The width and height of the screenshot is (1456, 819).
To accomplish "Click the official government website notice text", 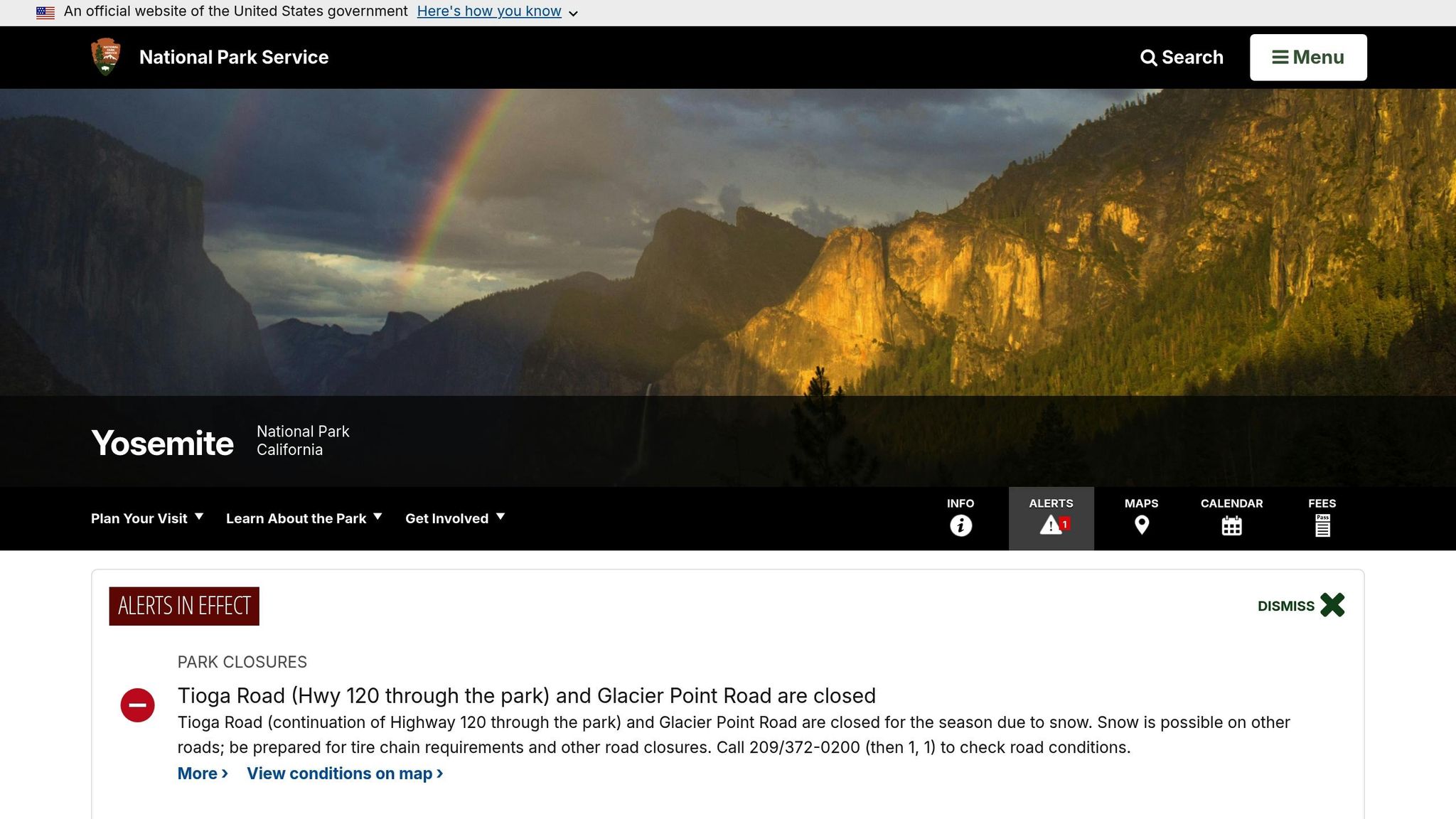I will tap(236, 11).
